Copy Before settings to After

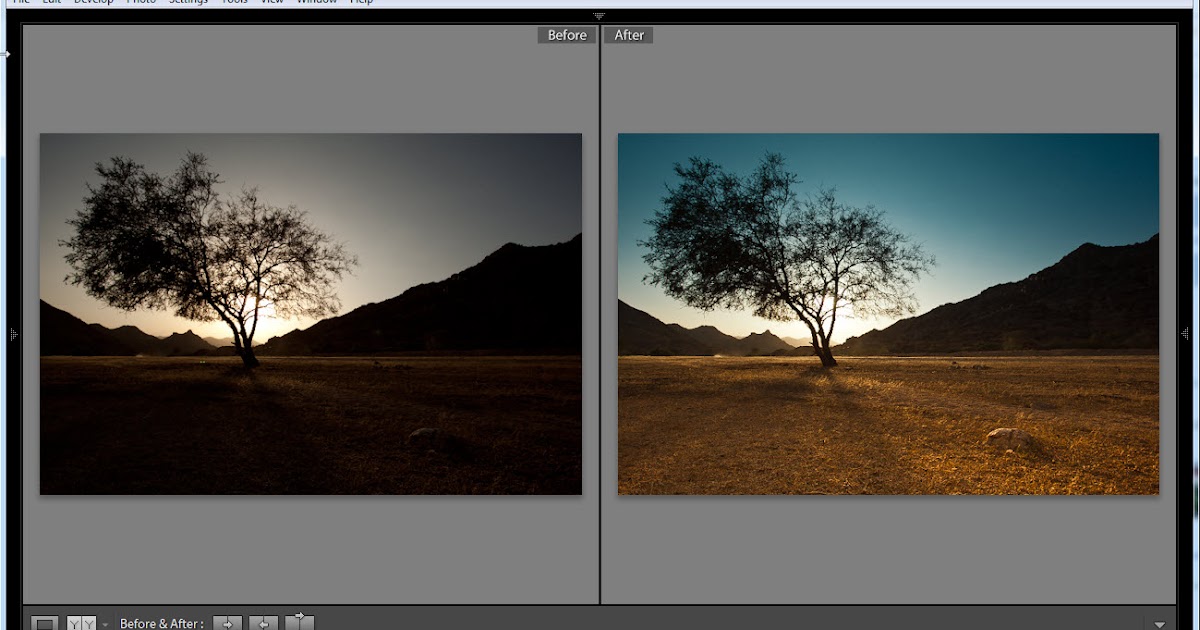[x=227, y=623]
